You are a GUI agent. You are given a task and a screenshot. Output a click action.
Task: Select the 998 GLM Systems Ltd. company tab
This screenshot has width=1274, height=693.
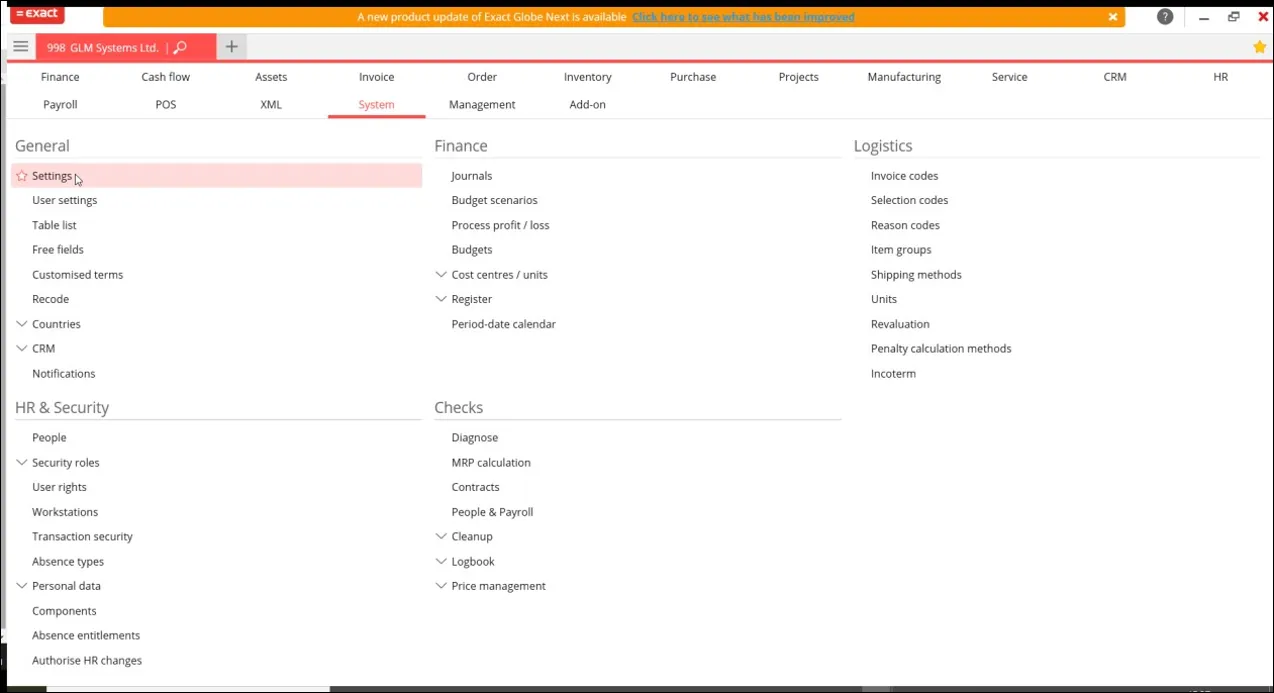103,46
